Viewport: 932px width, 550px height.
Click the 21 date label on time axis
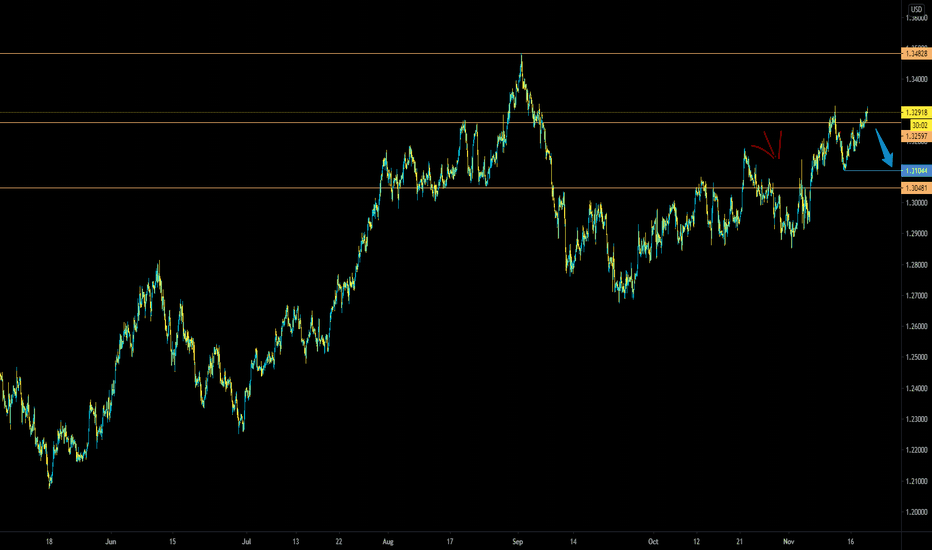click(x=739, y=542)
